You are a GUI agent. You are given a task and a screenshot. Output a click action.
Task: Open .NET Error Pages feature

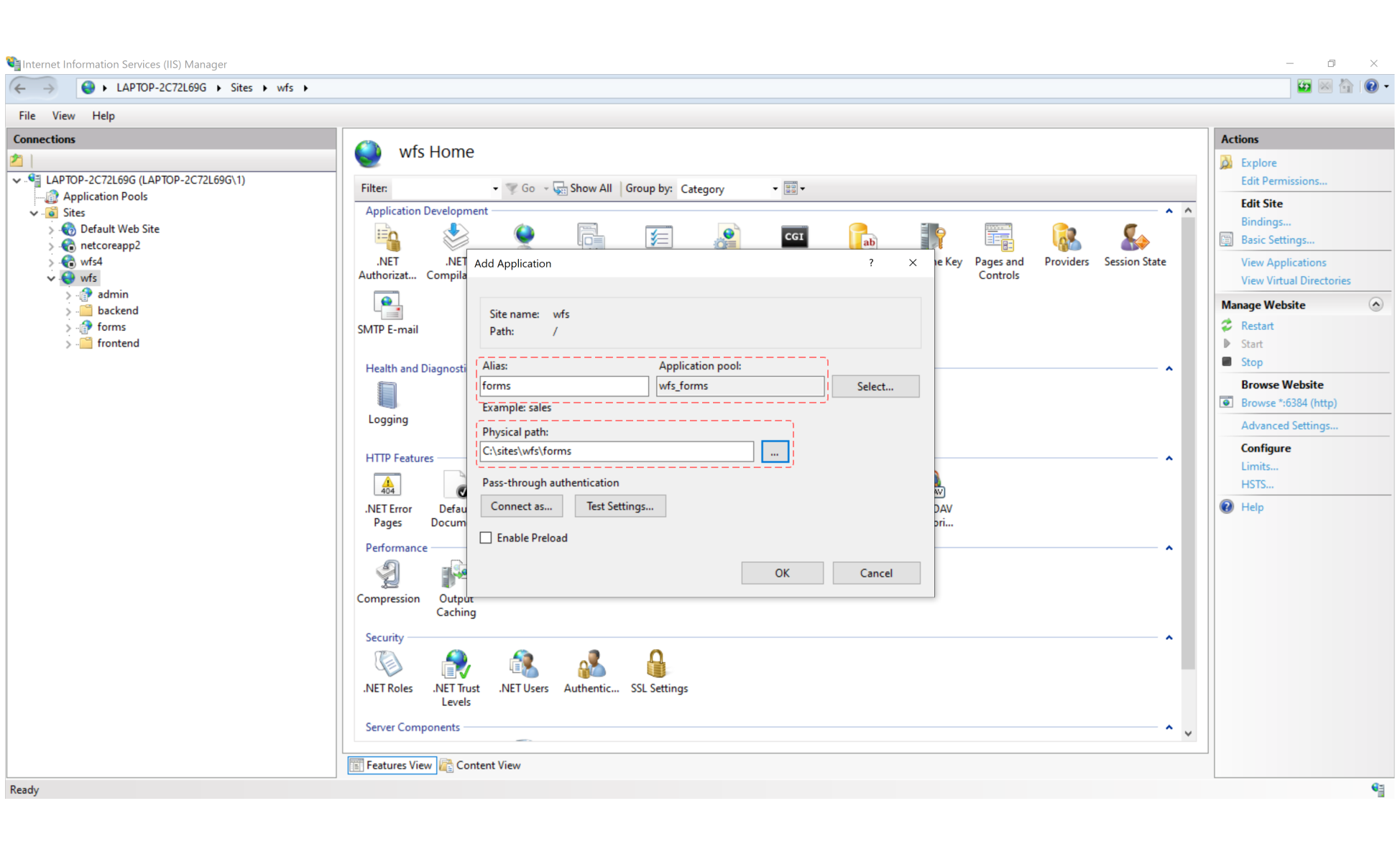pos(387,500)
